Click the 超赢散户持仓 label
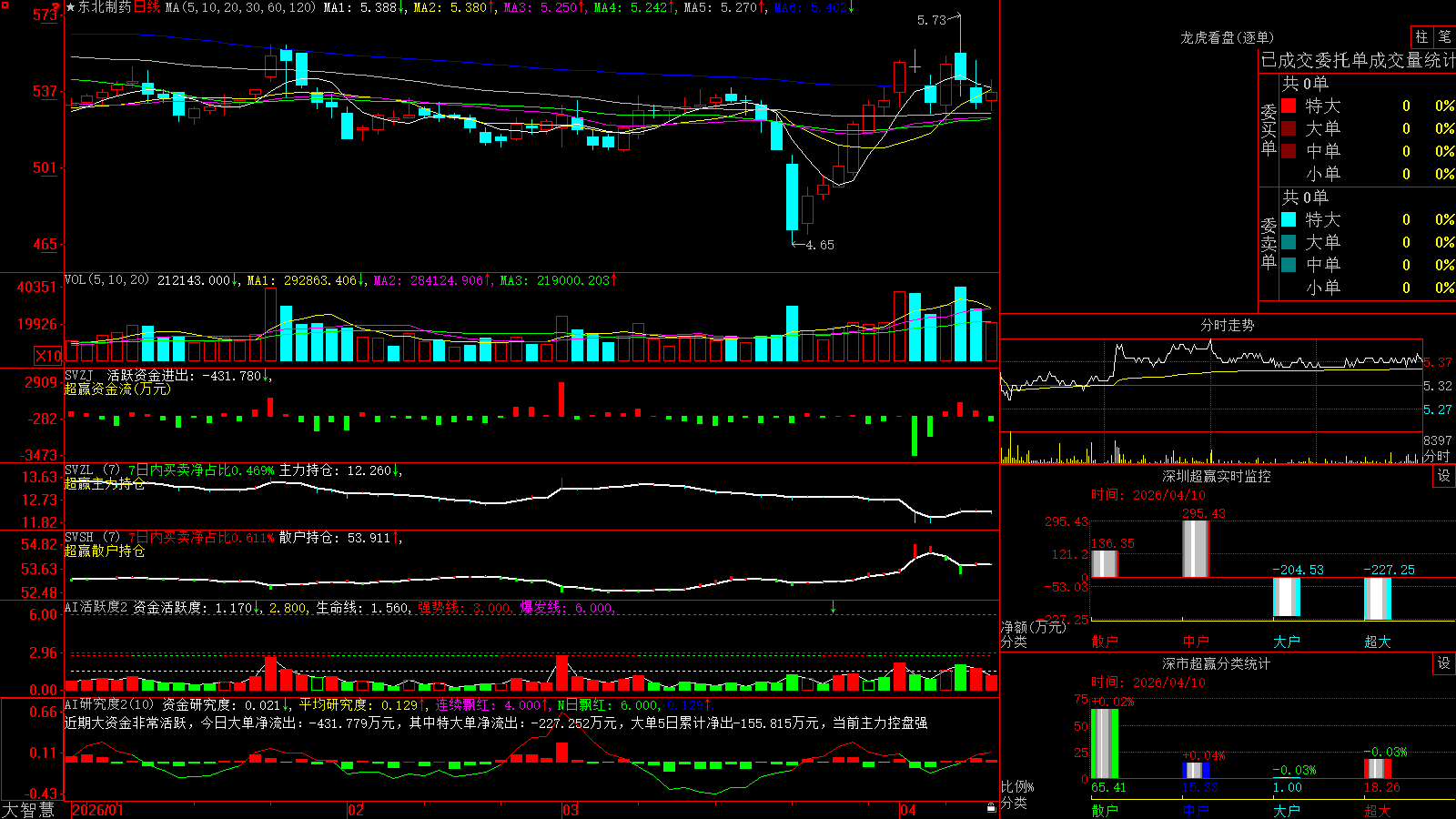This screenshot has height=819, width=1456. tap(105, 551)
